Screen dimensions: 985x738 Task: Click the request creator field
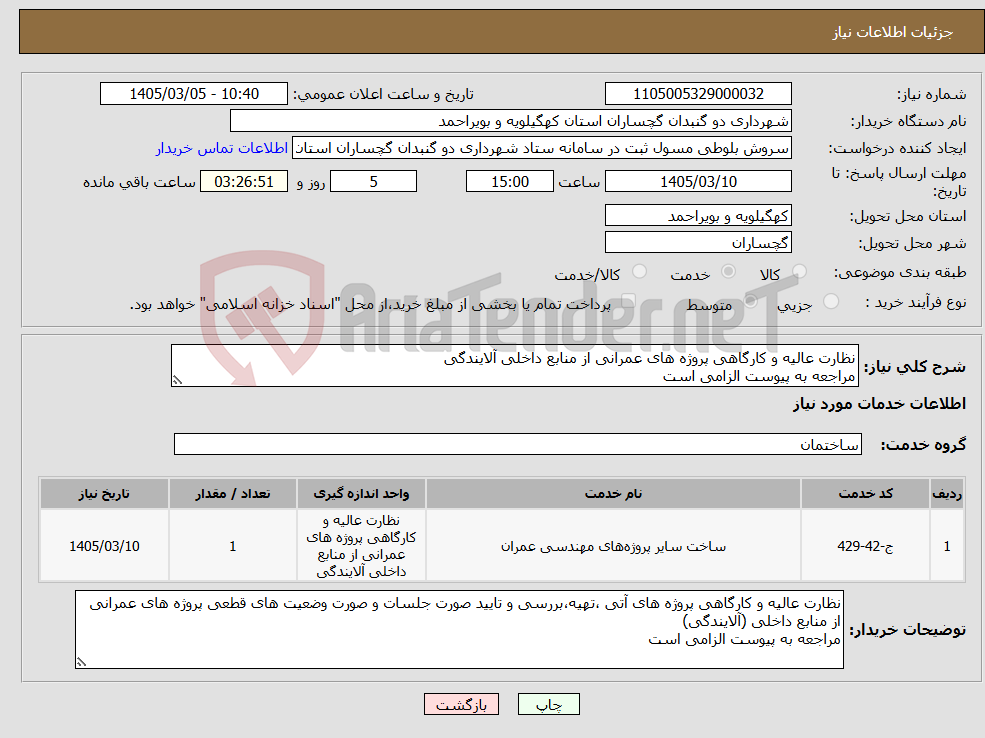pyautogui.click(x=541, y=148)
